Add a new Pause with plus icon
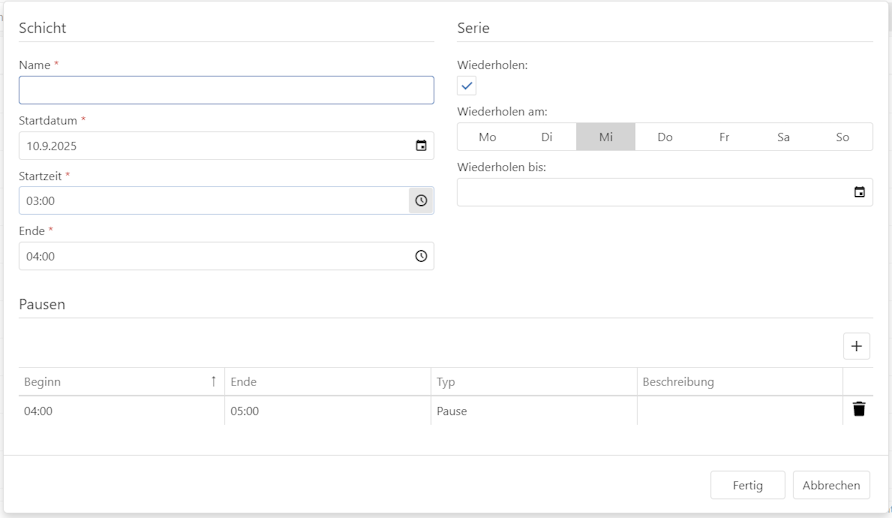892x518 pixels. (x=856, y=346)
